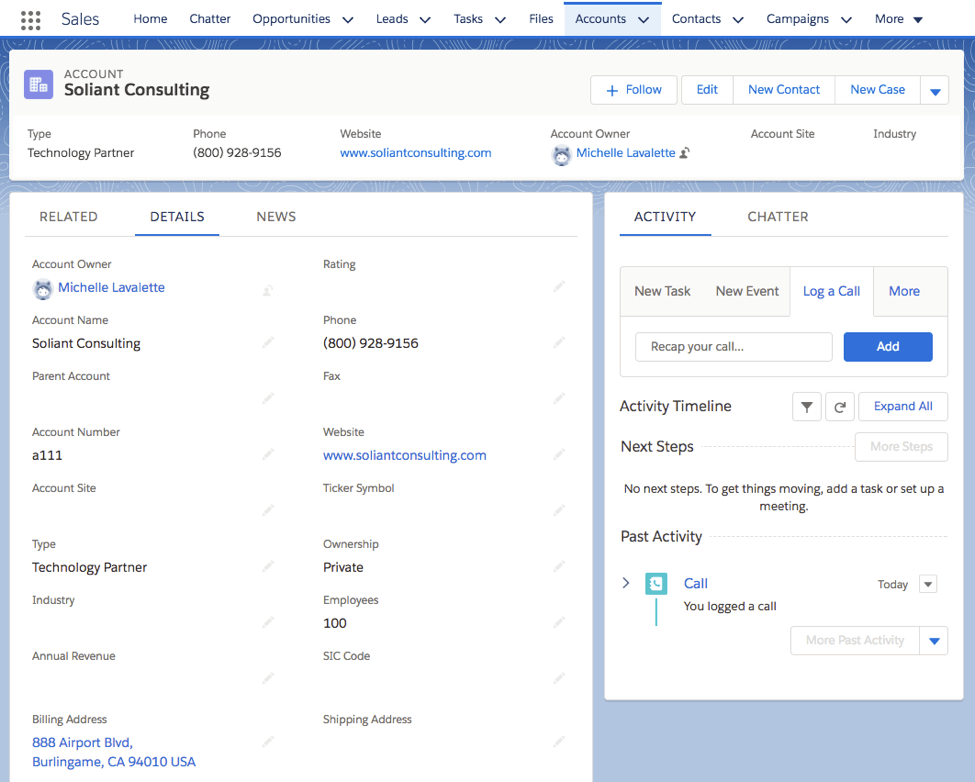Open the Opportunities navigation dropdown
This screenshot has height=782, width=975.
pos(347,18)
